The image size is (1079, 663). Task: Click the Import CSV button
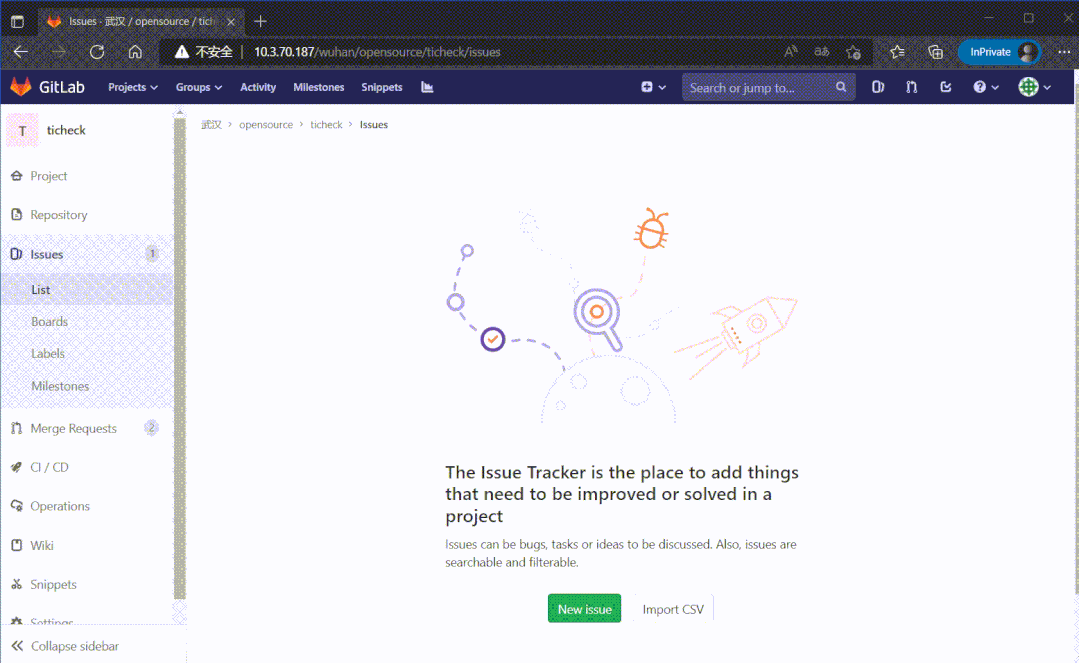[672, 609]
